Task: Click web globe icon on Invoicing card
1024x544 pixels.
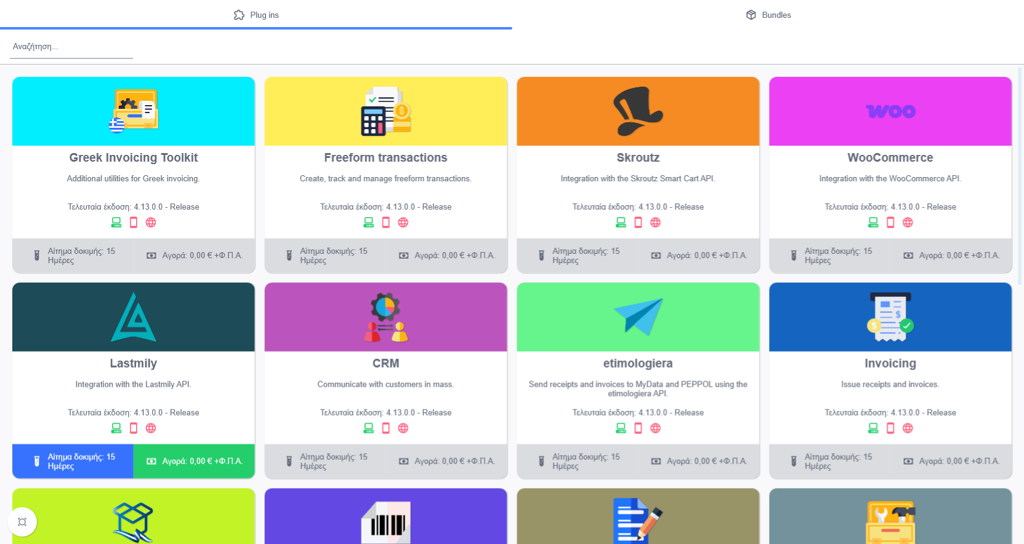Action: click(908, 428)
